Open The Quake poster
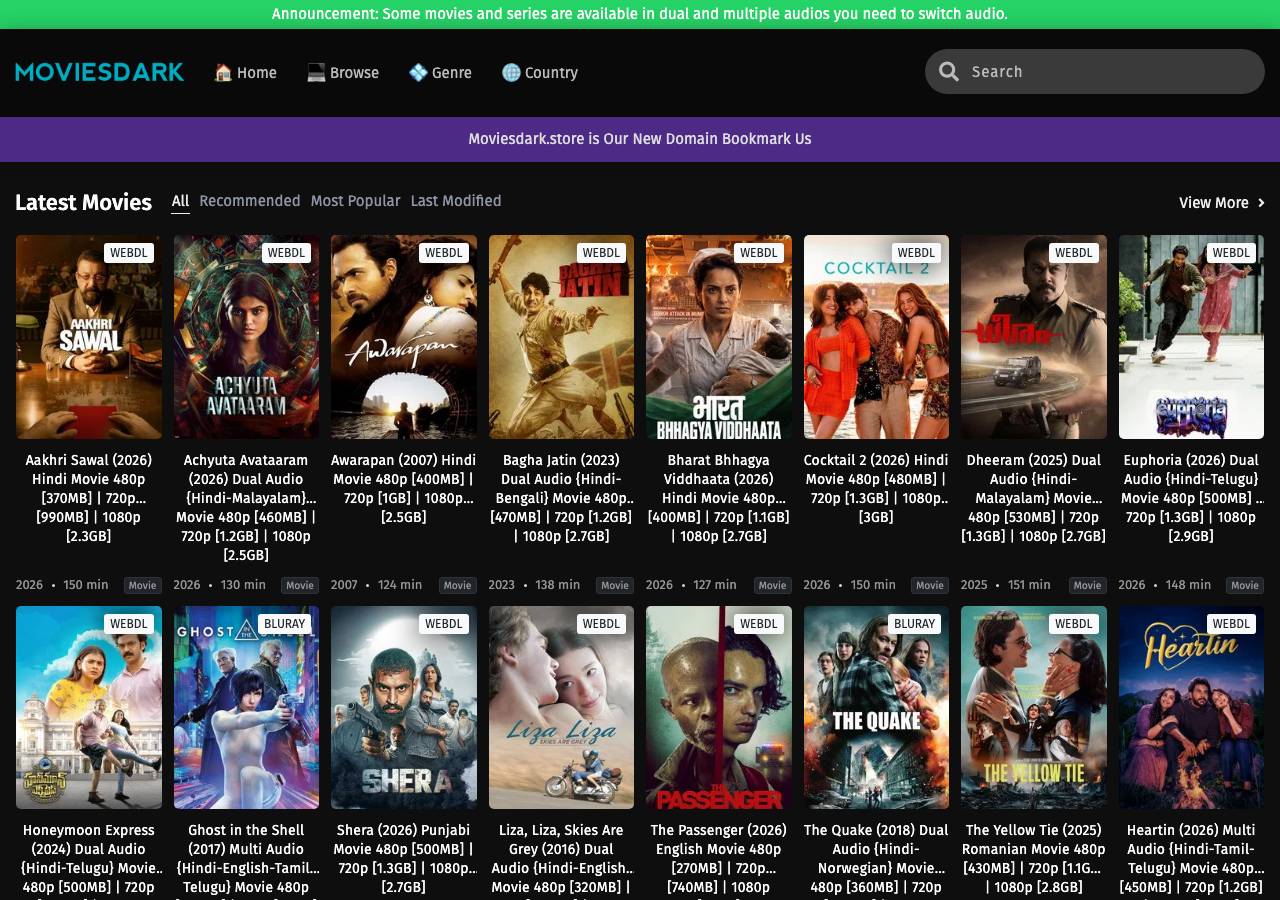The image size is (1280, 900). click(x=876, y=707)
